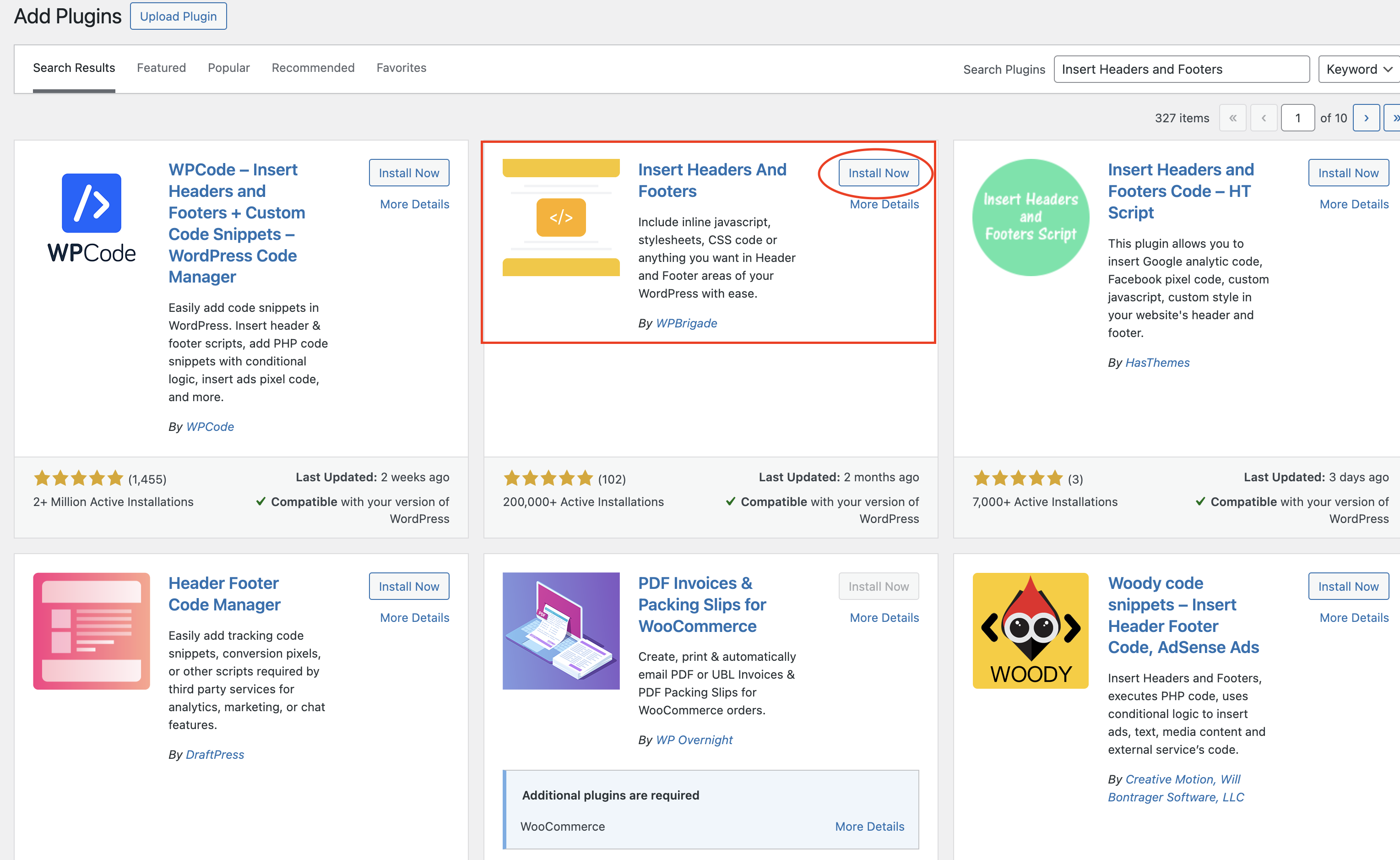
Task: Click the Insert Headers And Footers code thumbnail
Action: point(561,217)
